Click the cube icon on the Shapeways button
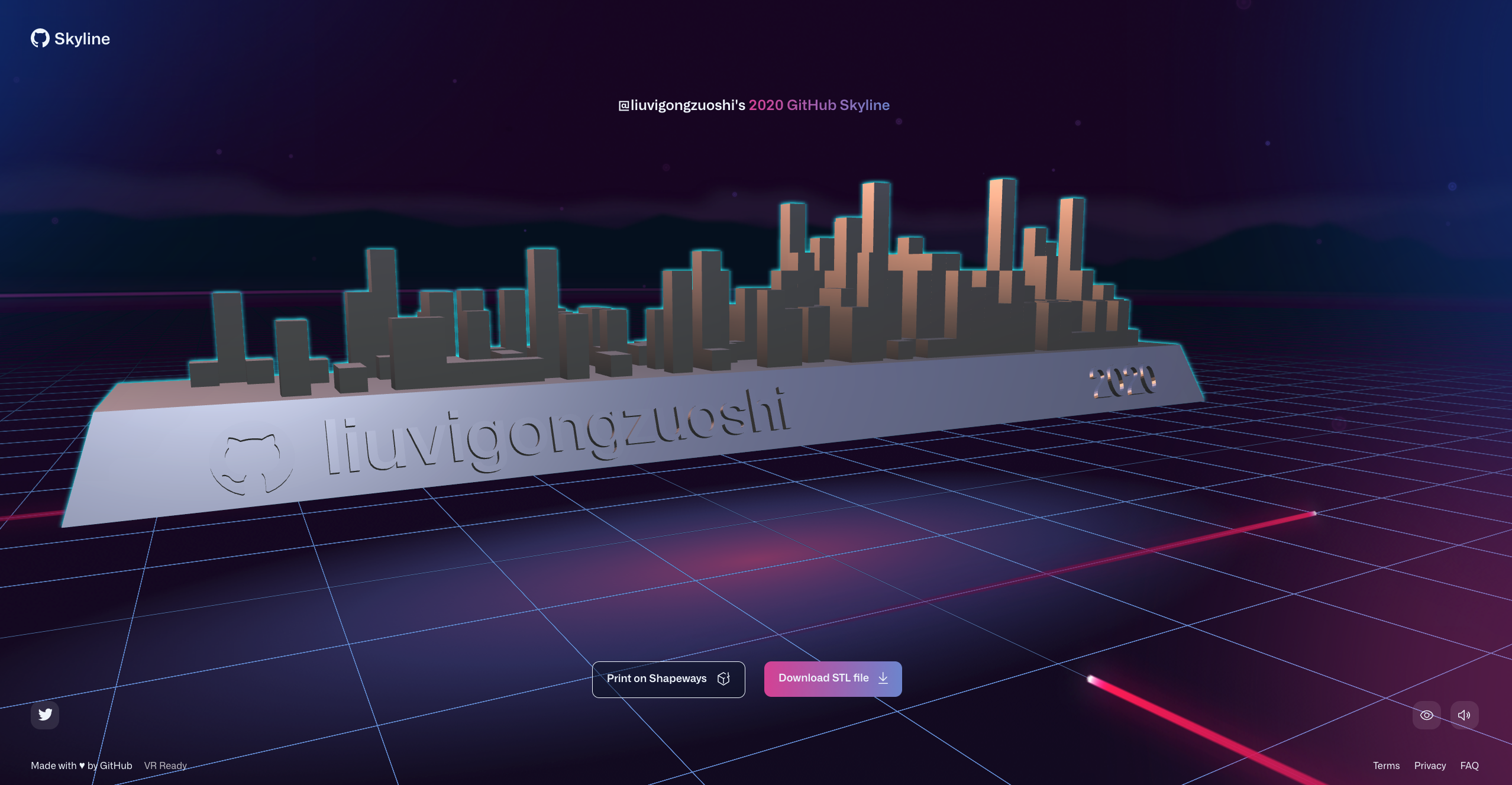The width and height of the screenshot is (1512, 785). (x=723, y=679)
